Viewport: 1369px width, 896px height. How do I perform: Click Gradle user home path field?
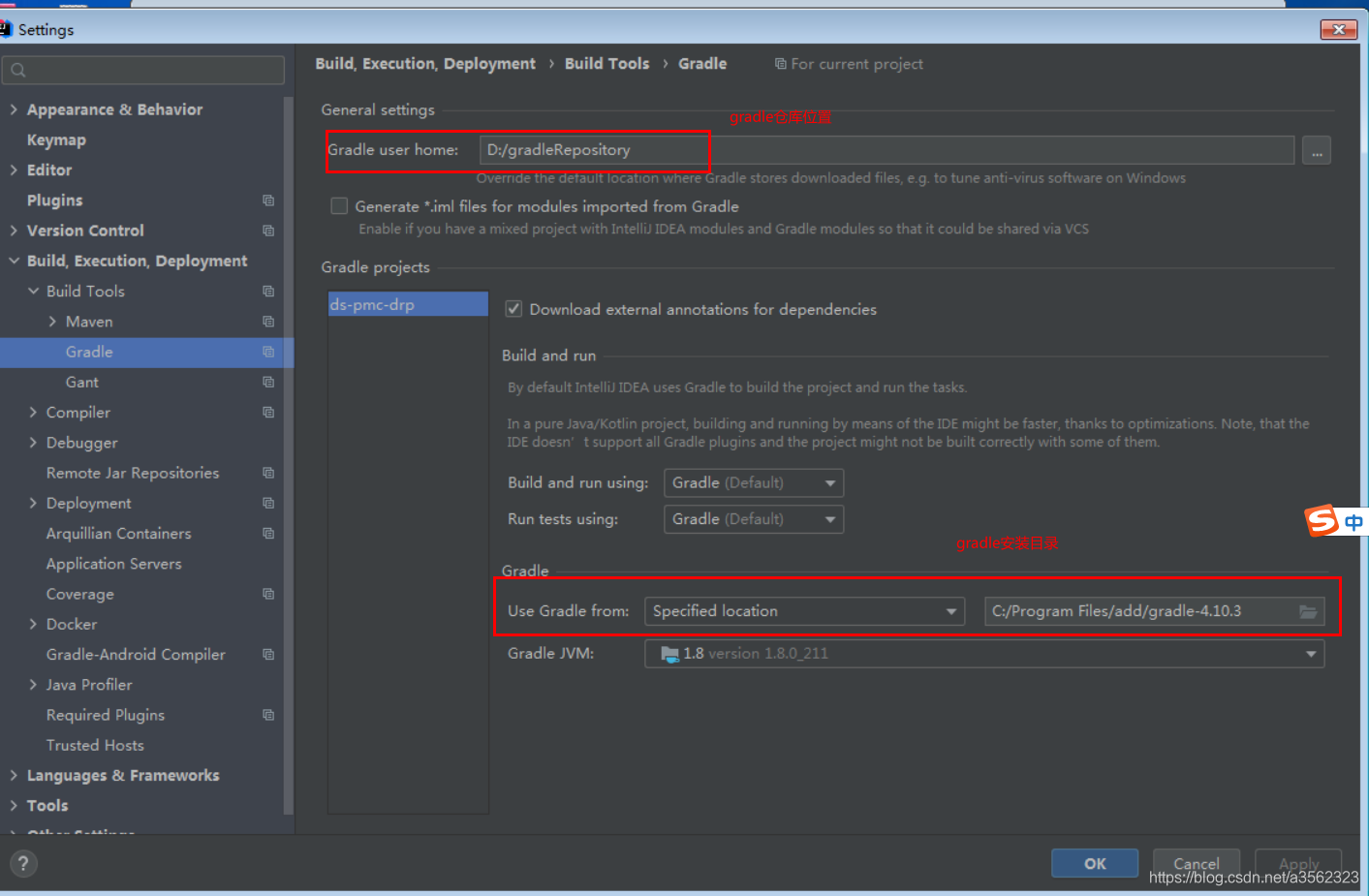887,150
